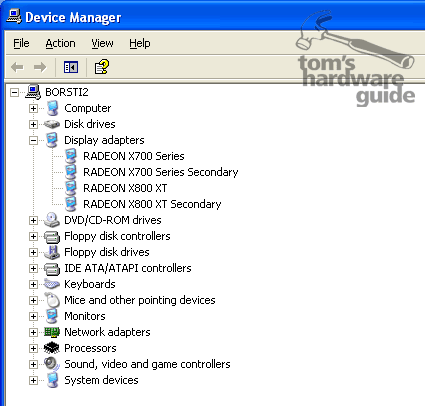Expand the Disk drives node
Screen dimensions: 425x406
(33, 124)
